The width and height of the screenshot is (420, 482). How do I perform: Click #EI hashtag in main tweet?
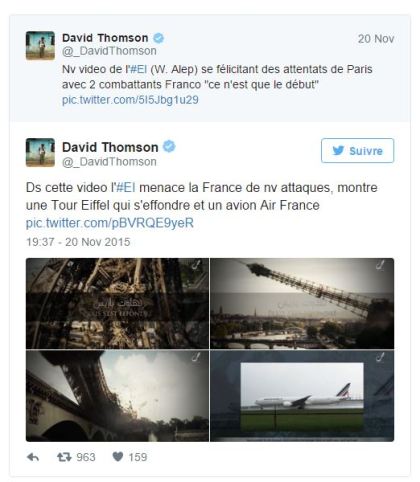click(x=126, y=187)
